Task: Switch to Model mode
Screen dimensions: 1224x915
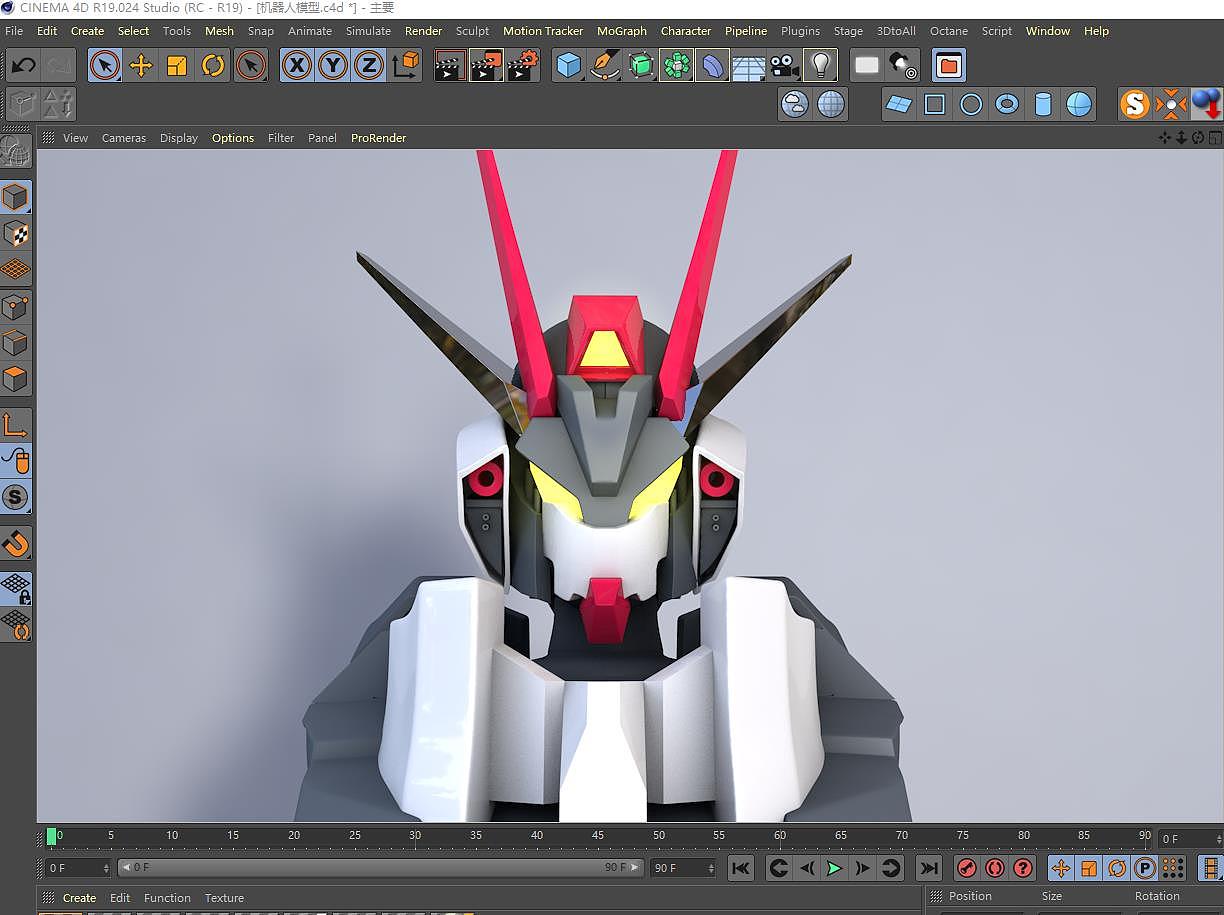Action: pyautogui.click(x=16, y=197)
